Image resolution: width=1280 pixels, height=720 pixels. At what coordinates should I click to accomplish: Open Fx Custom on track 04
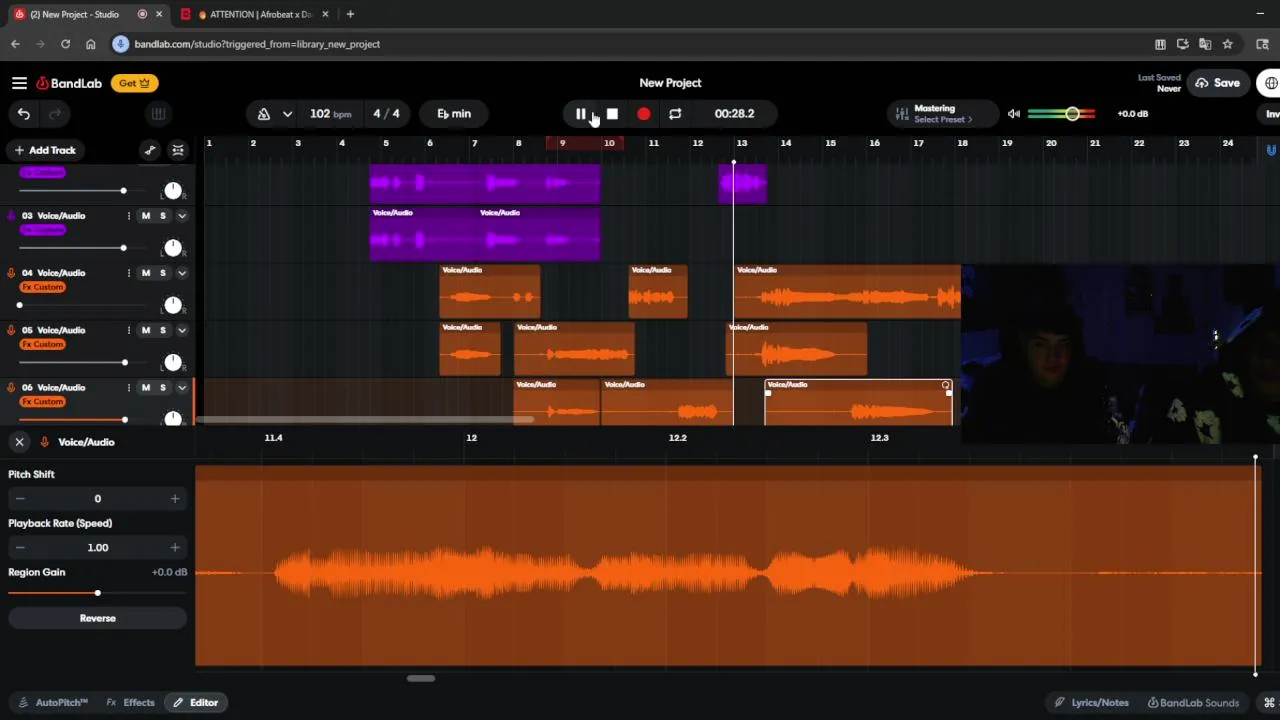43,287
